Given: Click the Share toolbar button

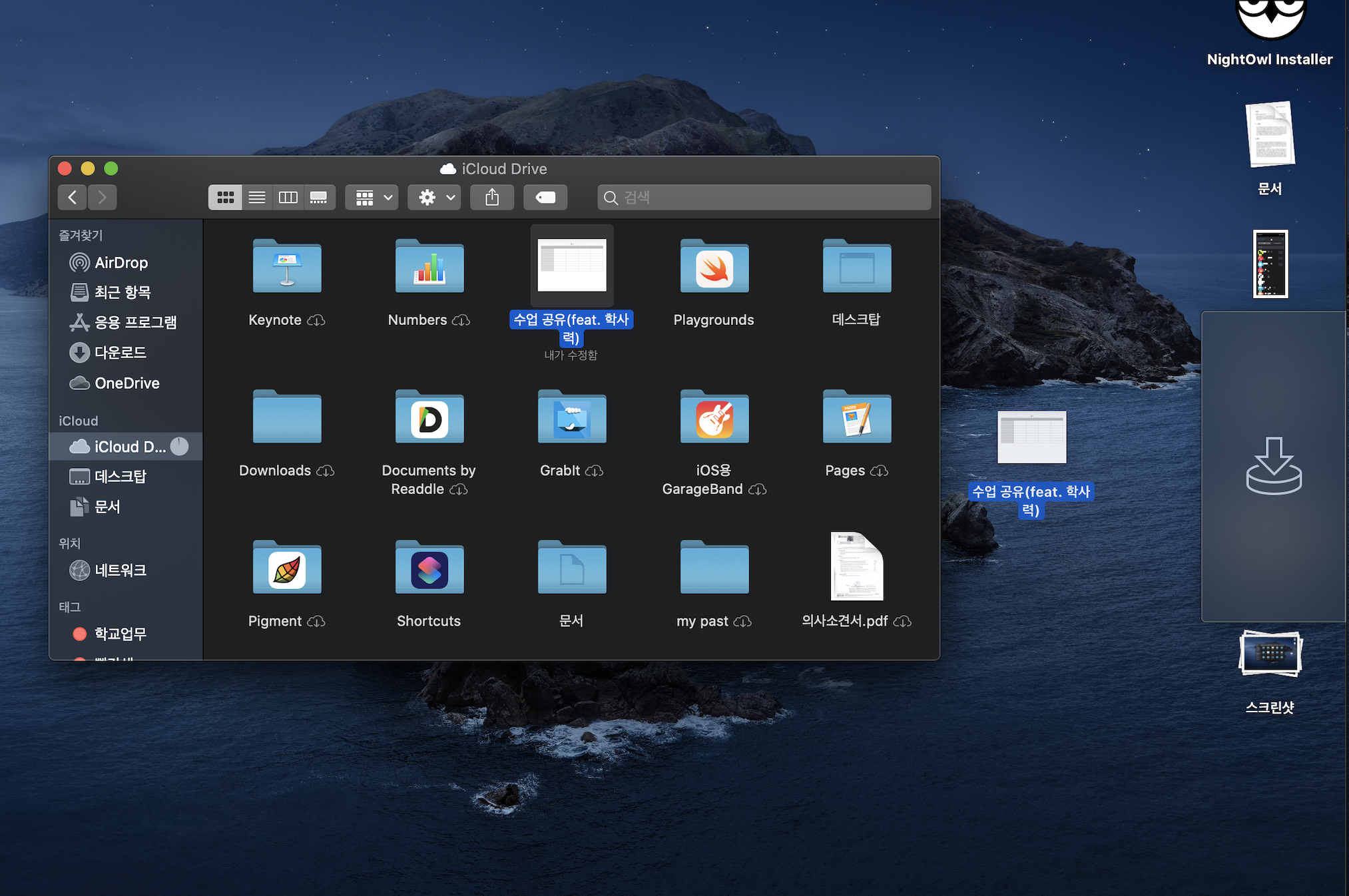Looking at the screenshot, I should point(492,198).
